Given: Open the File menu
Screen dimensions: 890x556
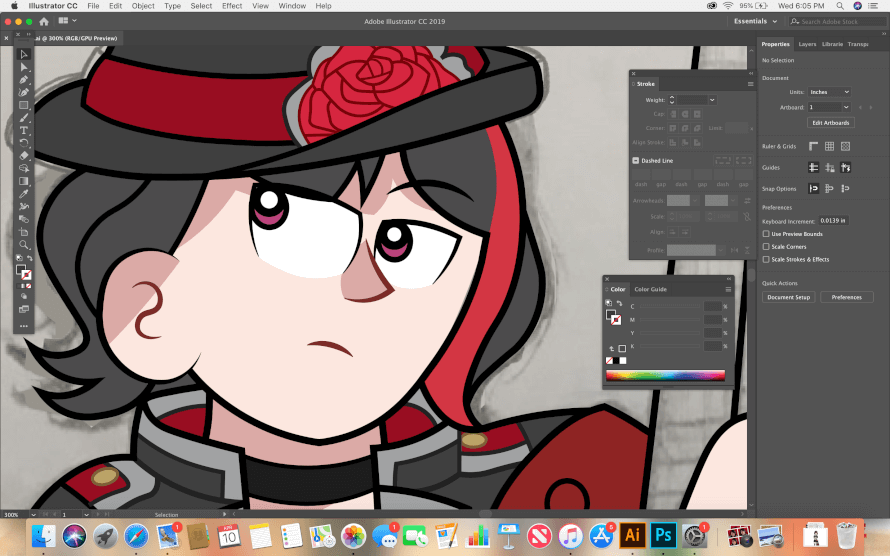Looking at the screenshot, I should click(93, 6).
